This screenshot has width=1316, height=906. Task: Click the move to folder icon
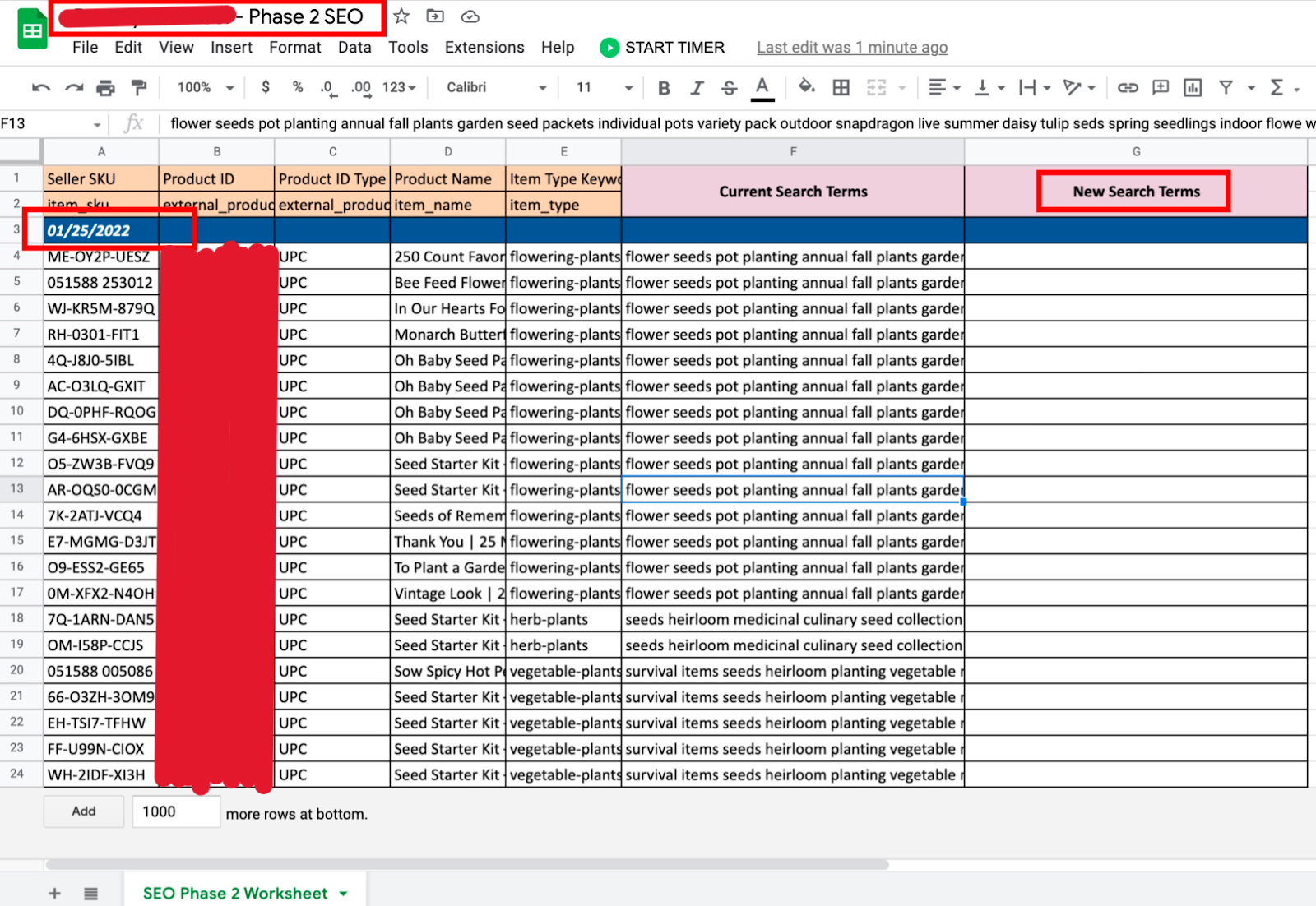point(435,16)
